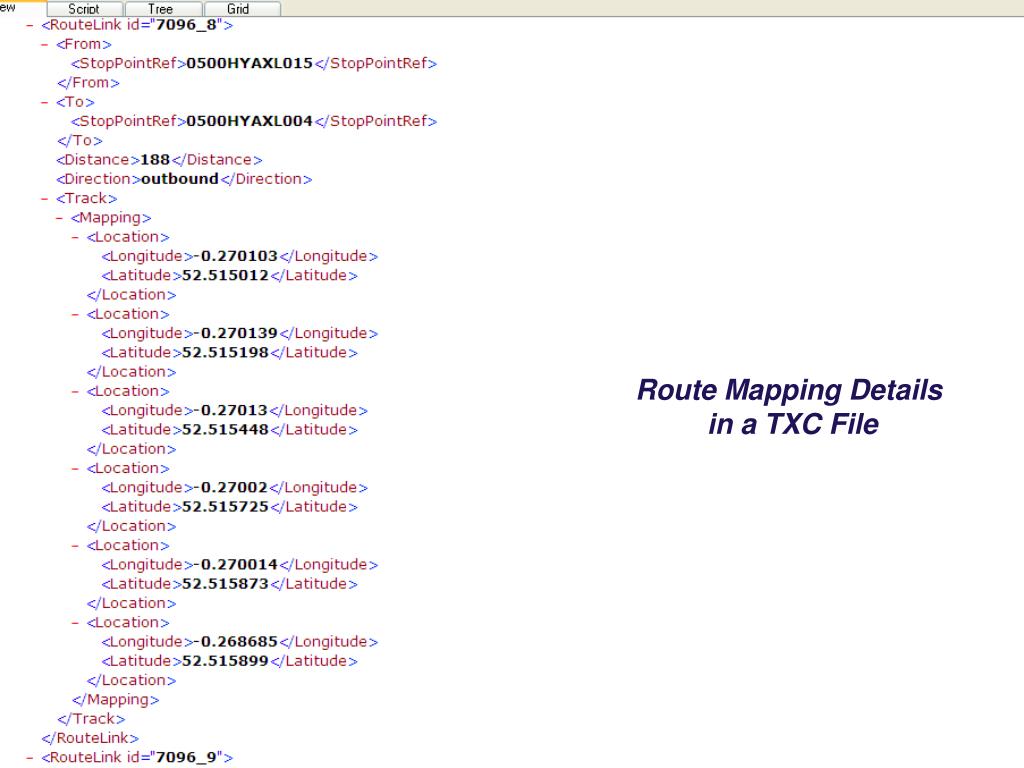Collapse the Location with longitude -0.270014
The height and width of the screenshot is (768, 1024).
(75, 545)
